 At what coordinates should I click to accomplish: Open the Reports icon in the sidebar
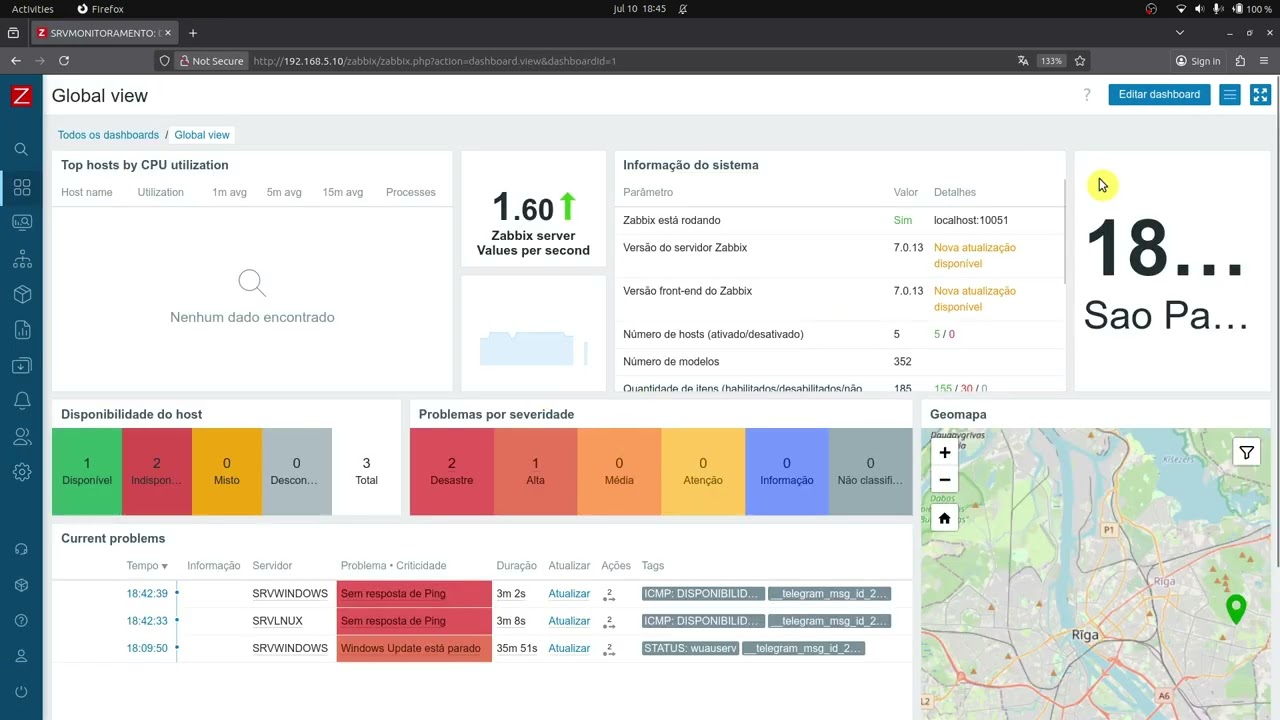[21, 330]
